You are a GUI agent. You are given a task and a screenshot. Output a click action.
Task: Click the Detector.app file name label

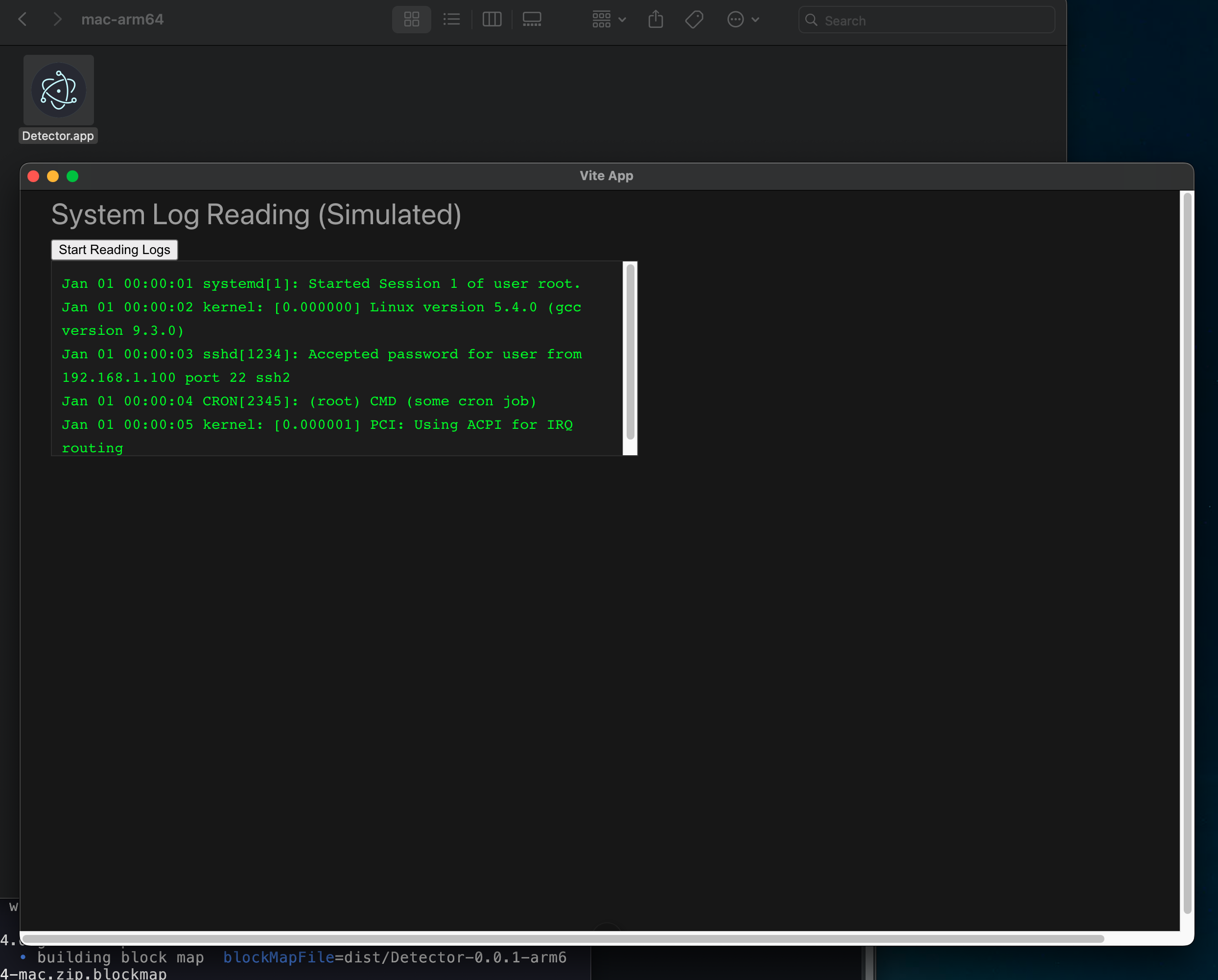tap(58, 136)
